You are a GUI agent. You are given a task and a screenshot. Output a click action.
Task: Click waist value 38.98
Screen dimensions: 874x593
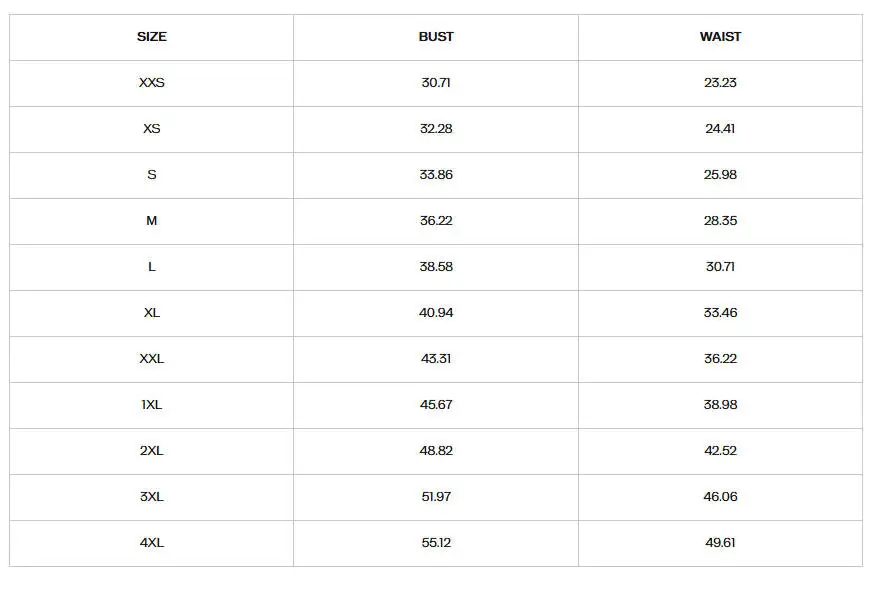point(720,405)
